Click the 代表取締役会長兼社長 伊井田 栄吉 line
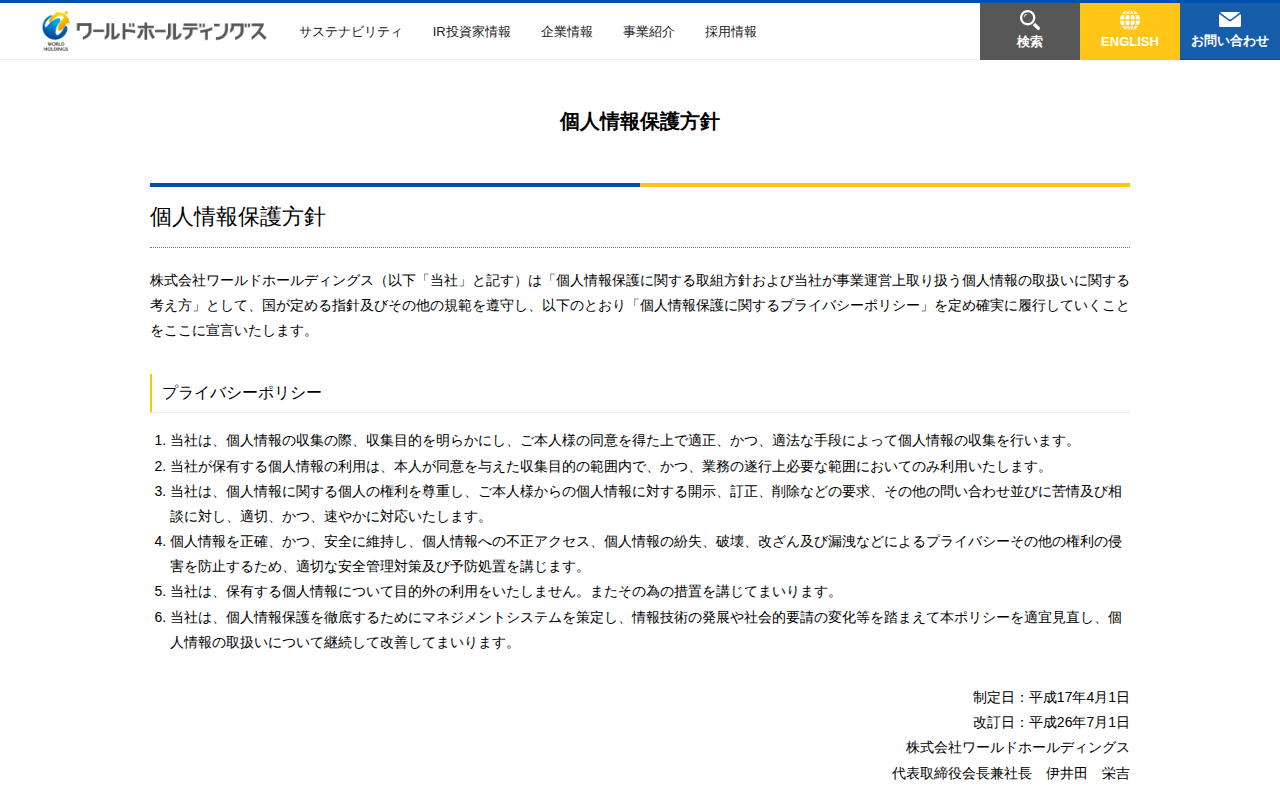This screenshot has width=1280, height=800. [1011, 773]
